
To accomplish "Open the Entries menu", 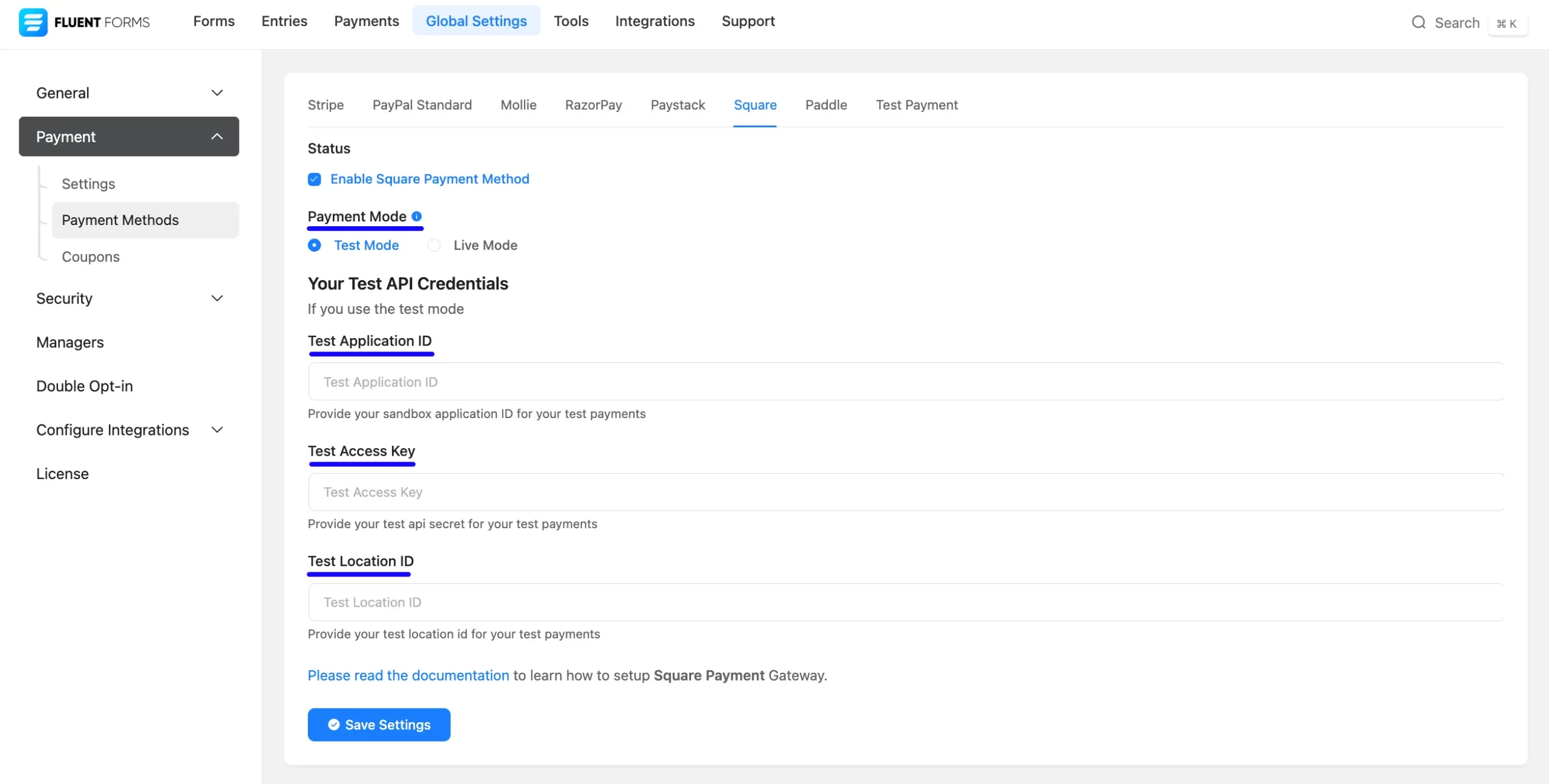I will [x=284, y=21].
